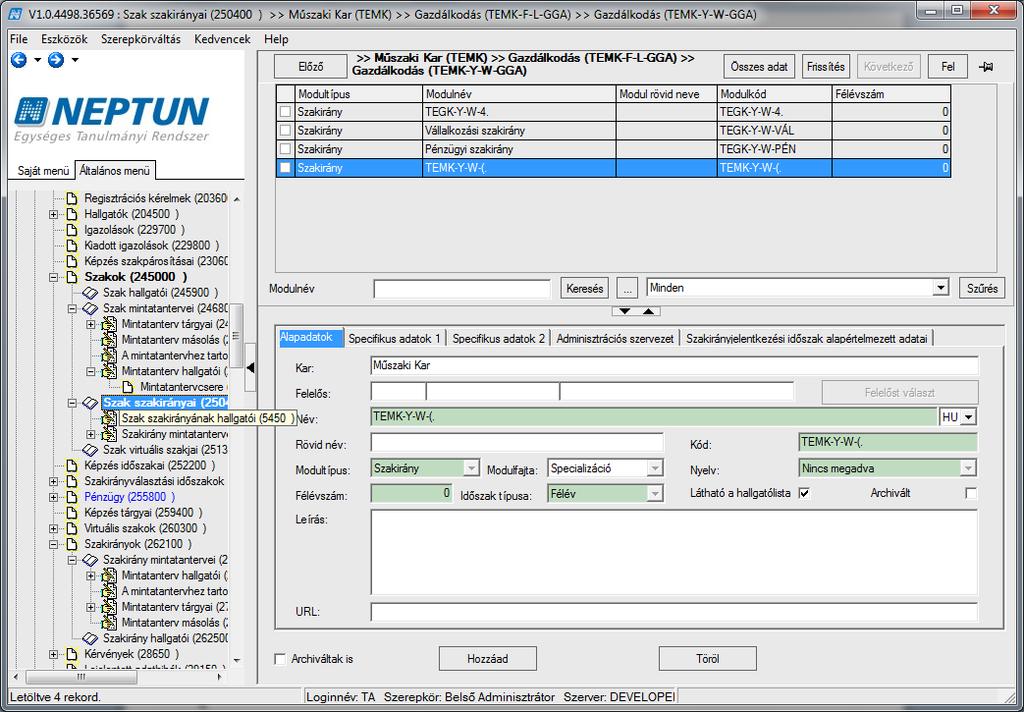Expand the Pénzügy (255800) tree node
Viewport: 1024px width, 712px height.
coord(54,497)
